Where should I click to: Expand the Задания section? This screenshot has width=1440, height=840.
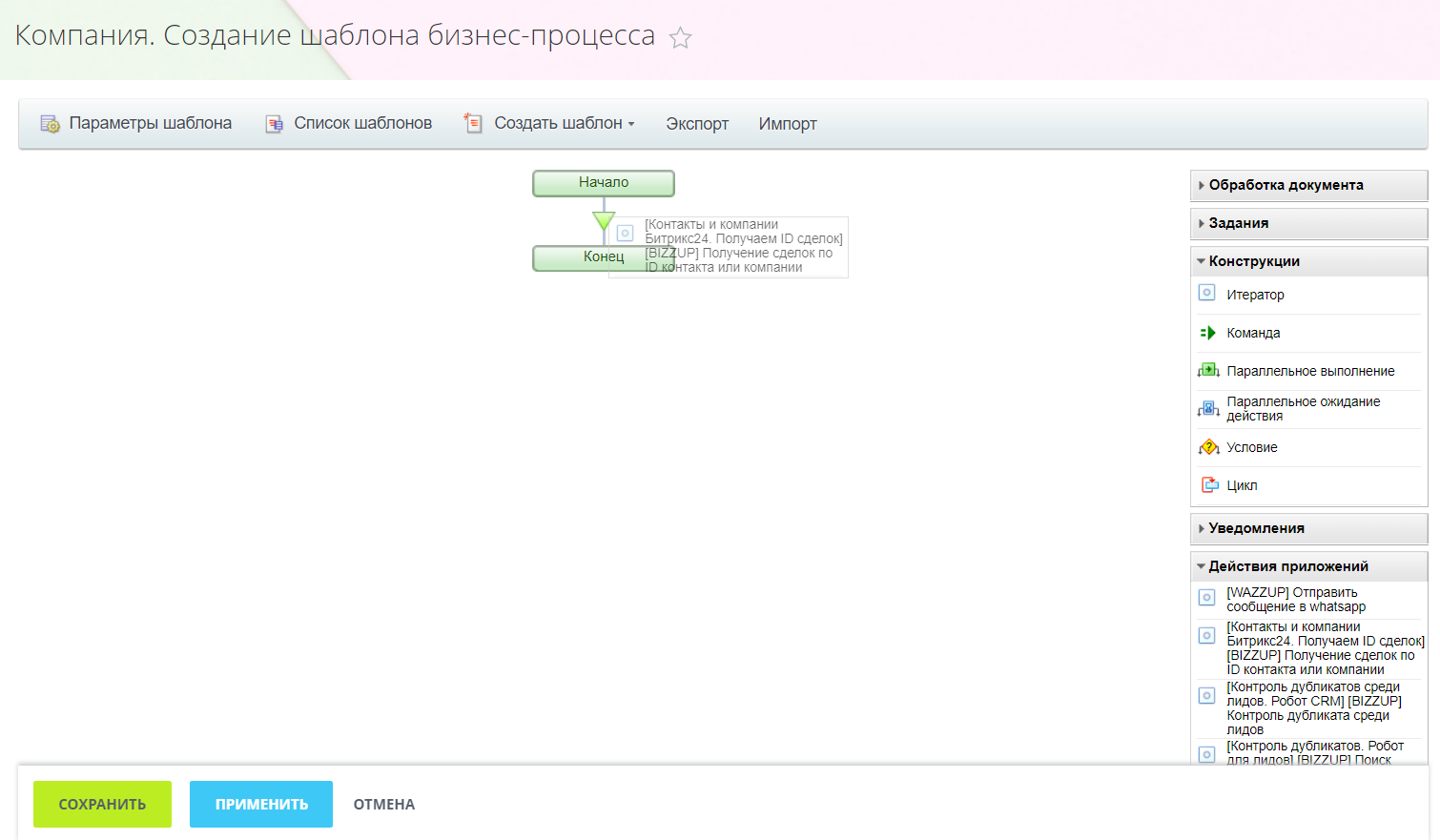click(x=1308, y=223)
